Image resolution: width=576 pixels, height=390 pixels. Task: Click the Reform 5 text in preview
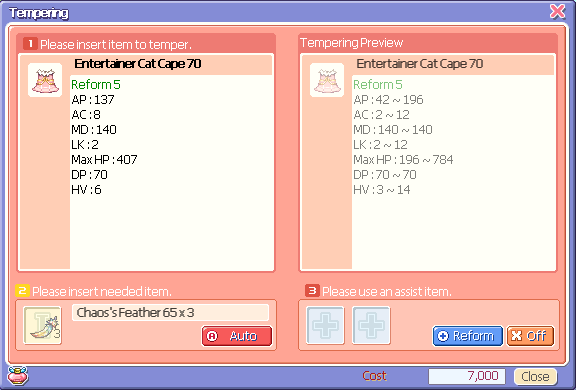[x=378, y=84]
